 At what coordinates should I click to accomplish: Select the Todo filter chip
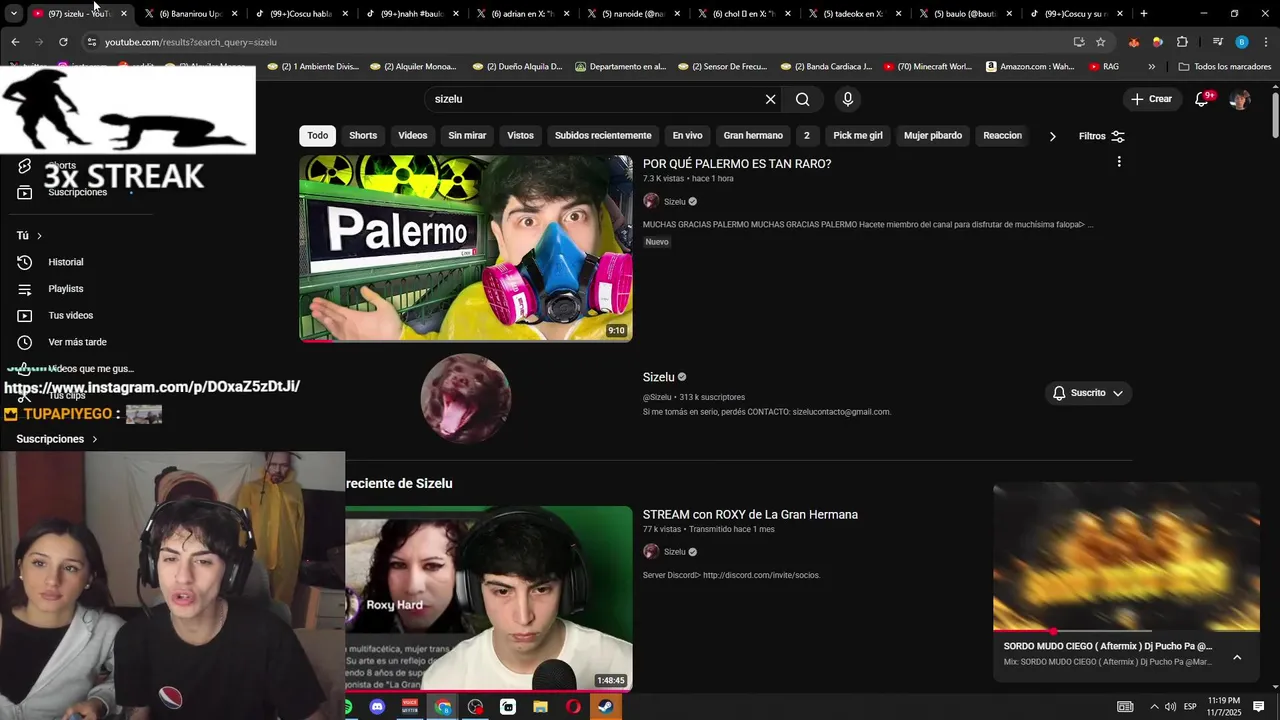tap(317, 136)
